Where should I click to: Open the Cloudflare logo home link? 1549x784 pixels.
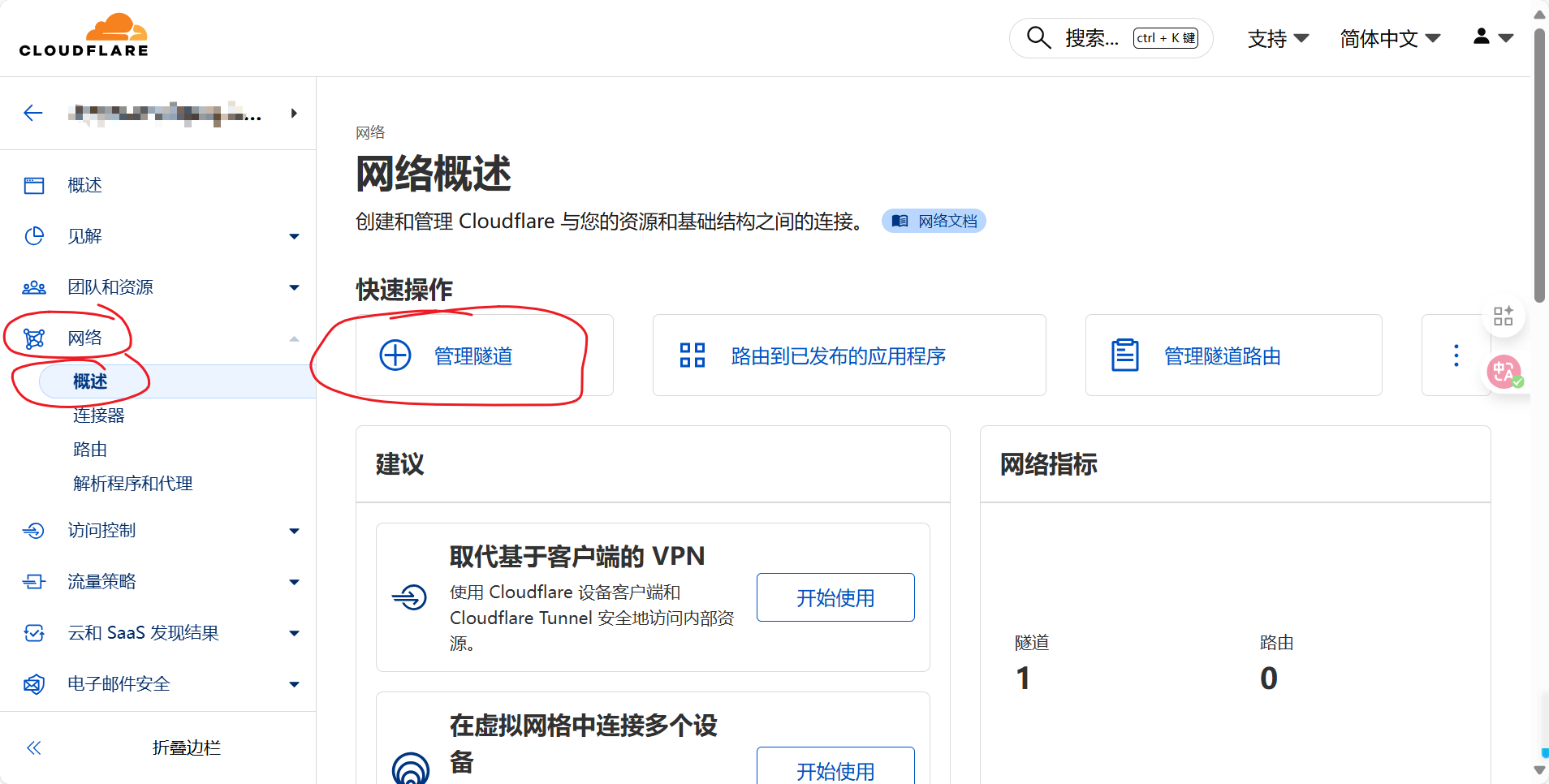click(x=84, y=36)
